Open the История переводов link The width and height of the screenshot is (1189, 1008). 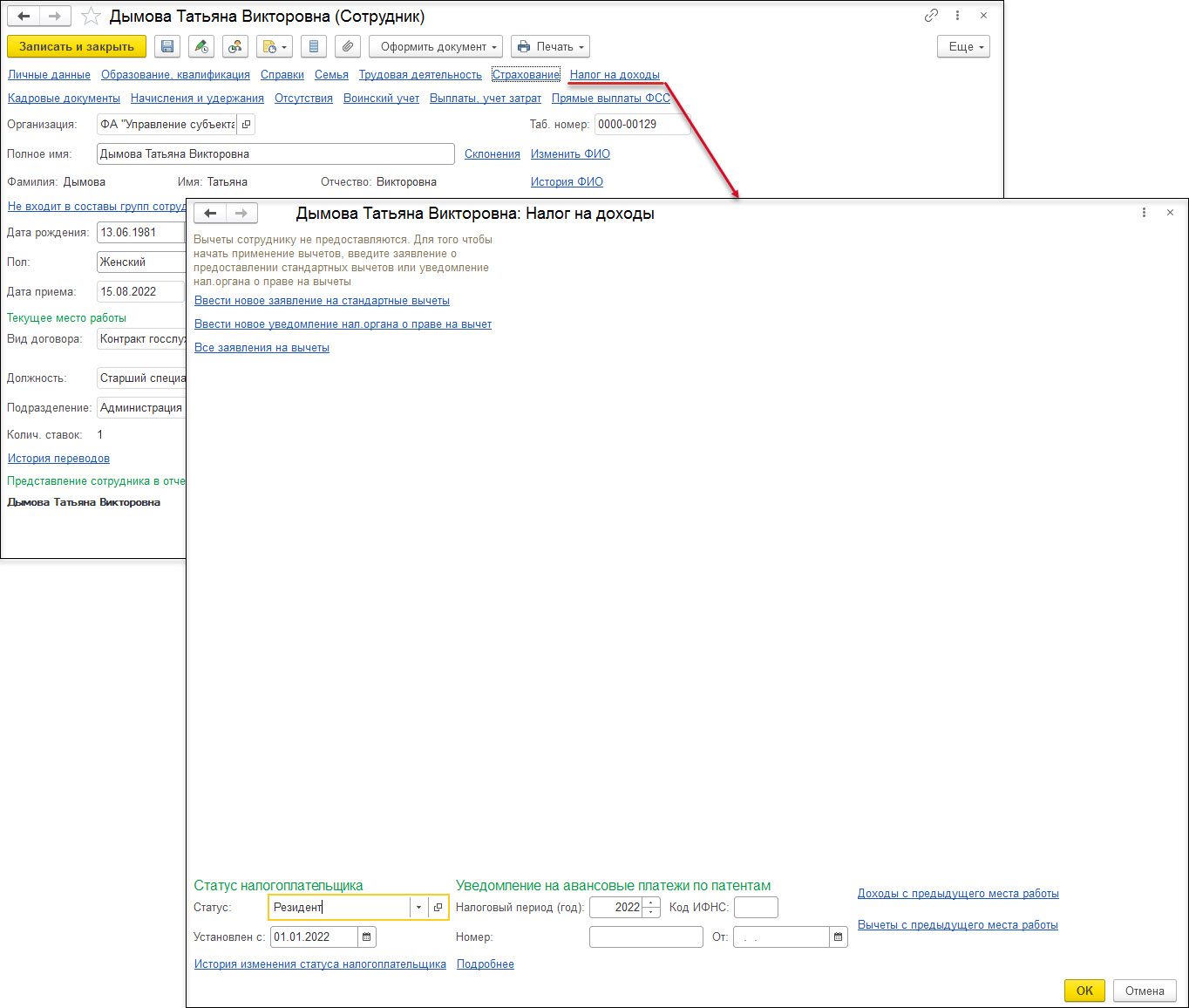click(x=58, y=459)
